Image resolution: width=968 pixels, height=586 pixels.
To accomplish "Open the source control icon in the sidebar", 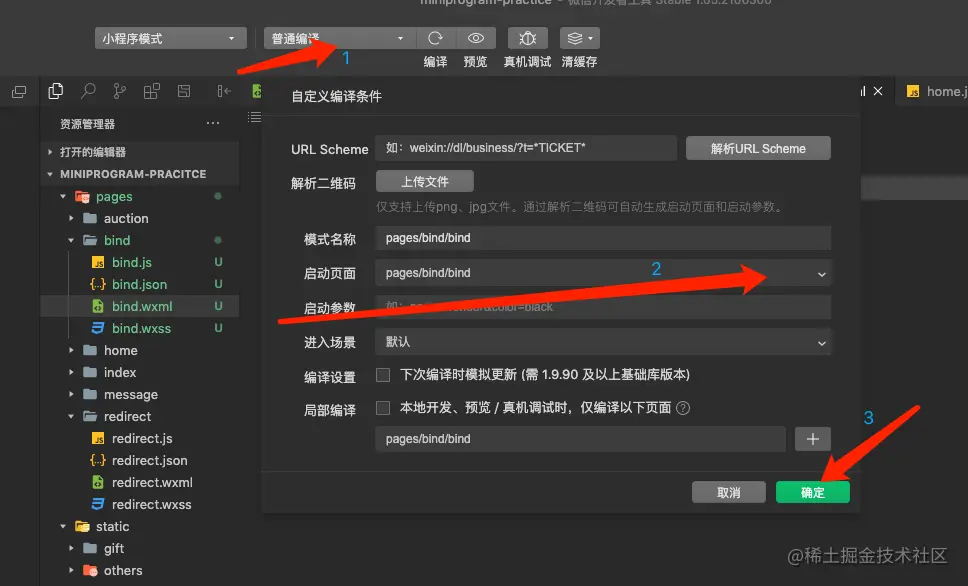I will tap(118, 90).
